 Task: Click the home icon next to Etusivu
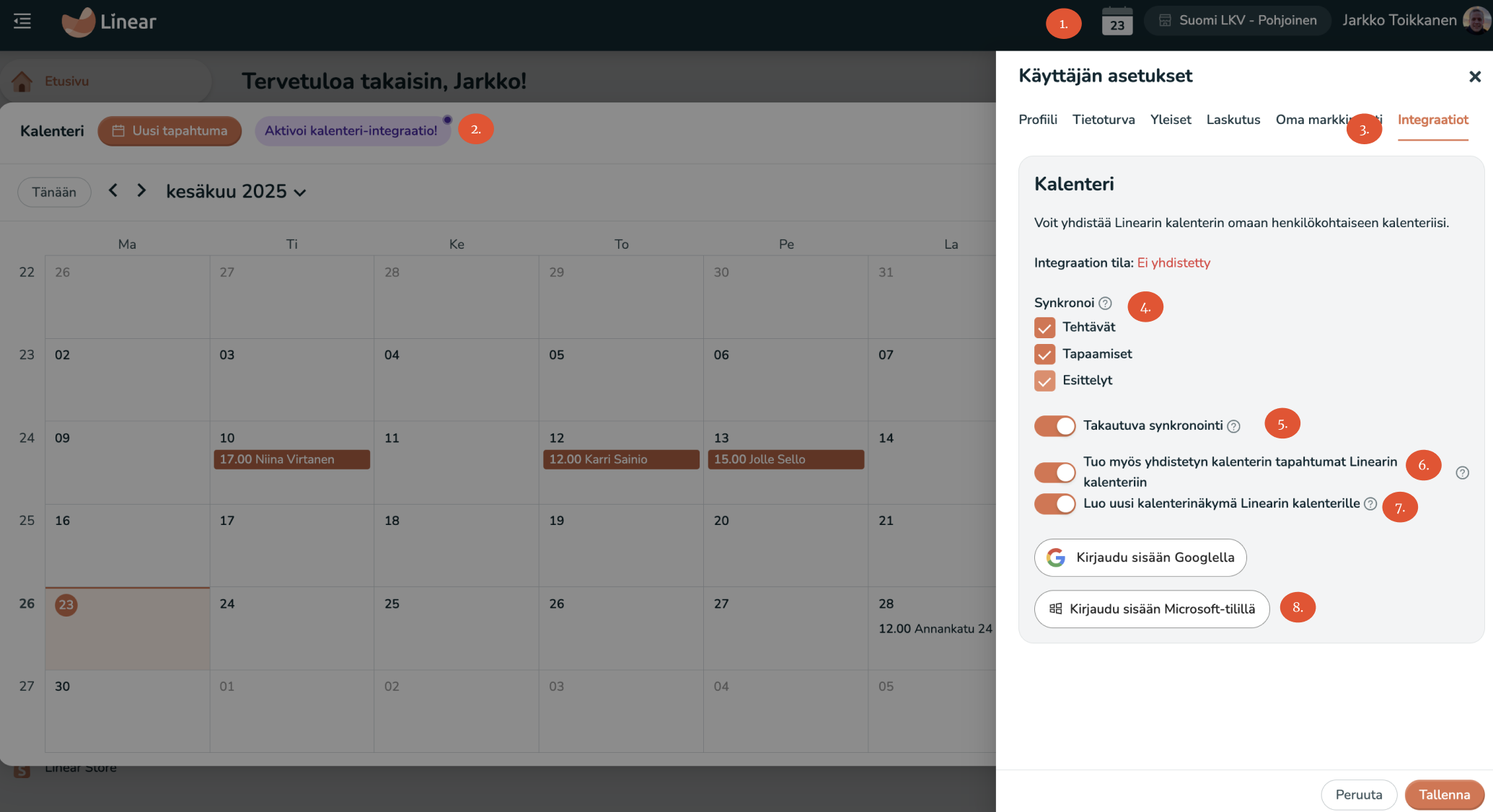tap(22, 81)
